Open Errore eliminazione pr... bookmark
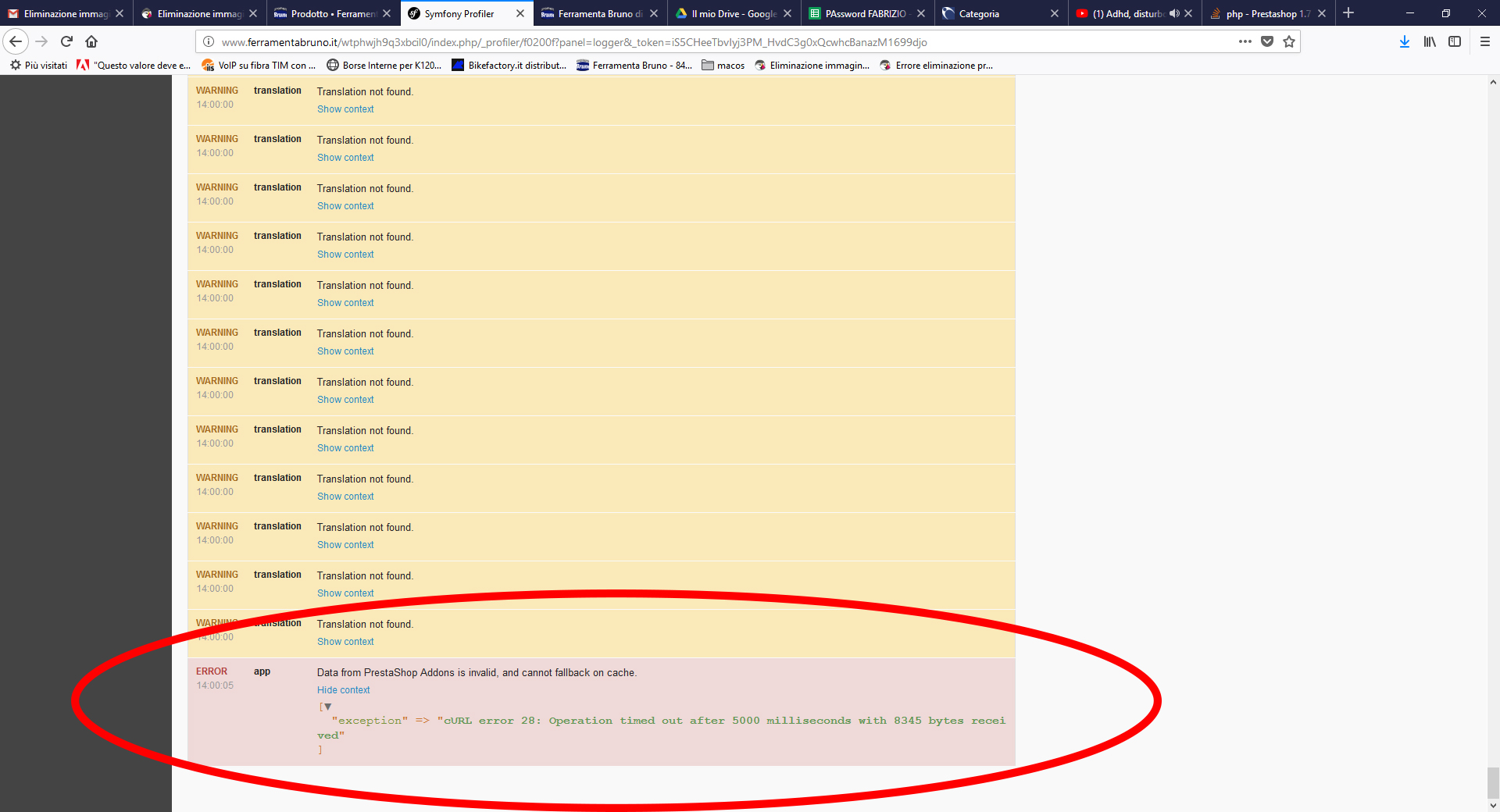The height and width of the screenshot is (812, 1500). (937, 66)
